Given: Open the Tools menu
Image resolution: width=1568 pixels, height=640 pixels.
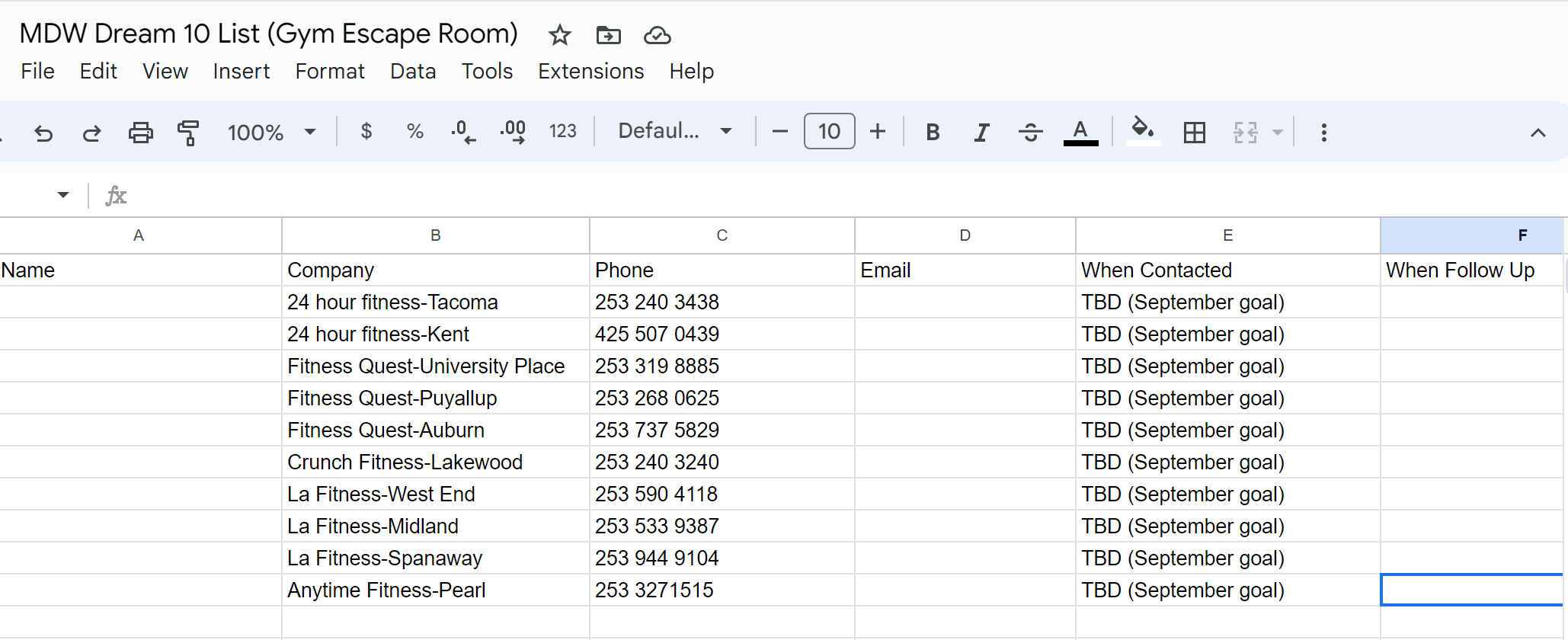Looking at the screenshot, I should [x=487, y=72].
